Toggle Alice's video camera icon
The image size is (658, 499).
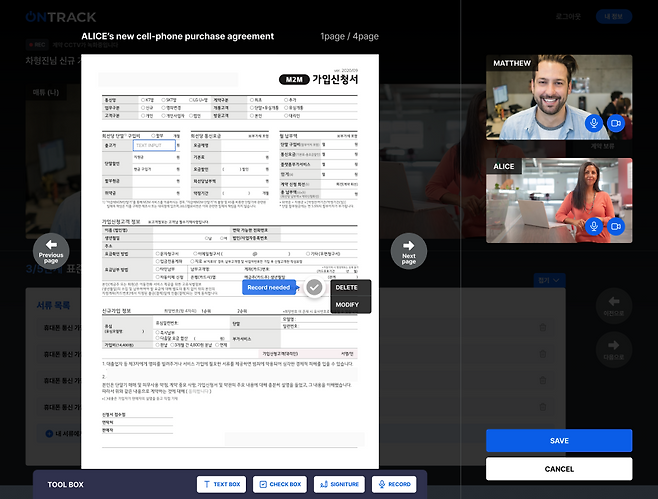[616, 227]
